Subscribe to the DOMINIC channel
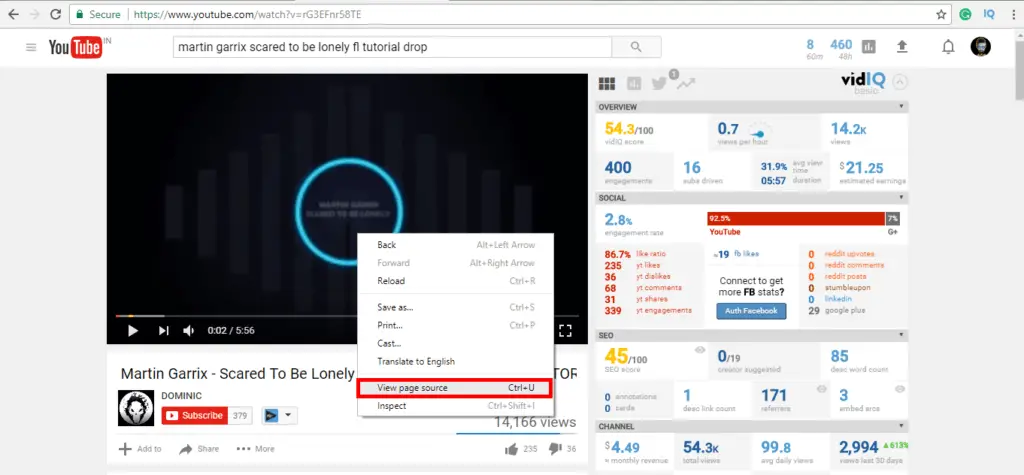Viewport: 1024px width, 475px height. (x=195, y=416)
